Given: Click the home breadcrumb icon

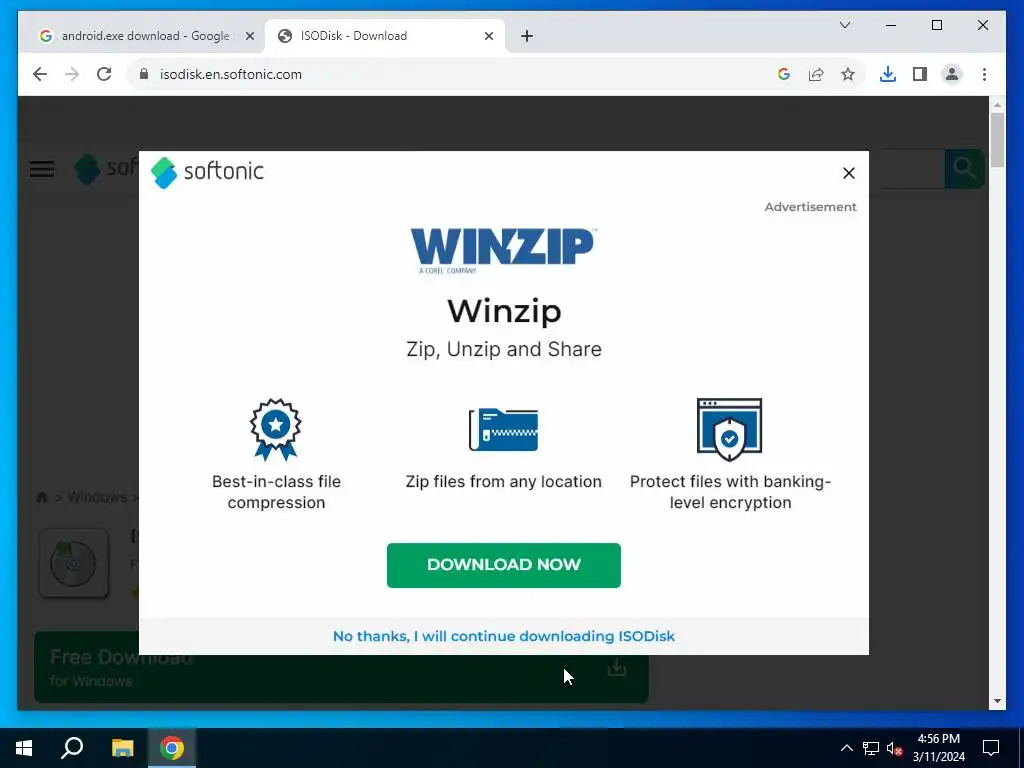Looking at the screenshot, I should (x=42, y=498).
